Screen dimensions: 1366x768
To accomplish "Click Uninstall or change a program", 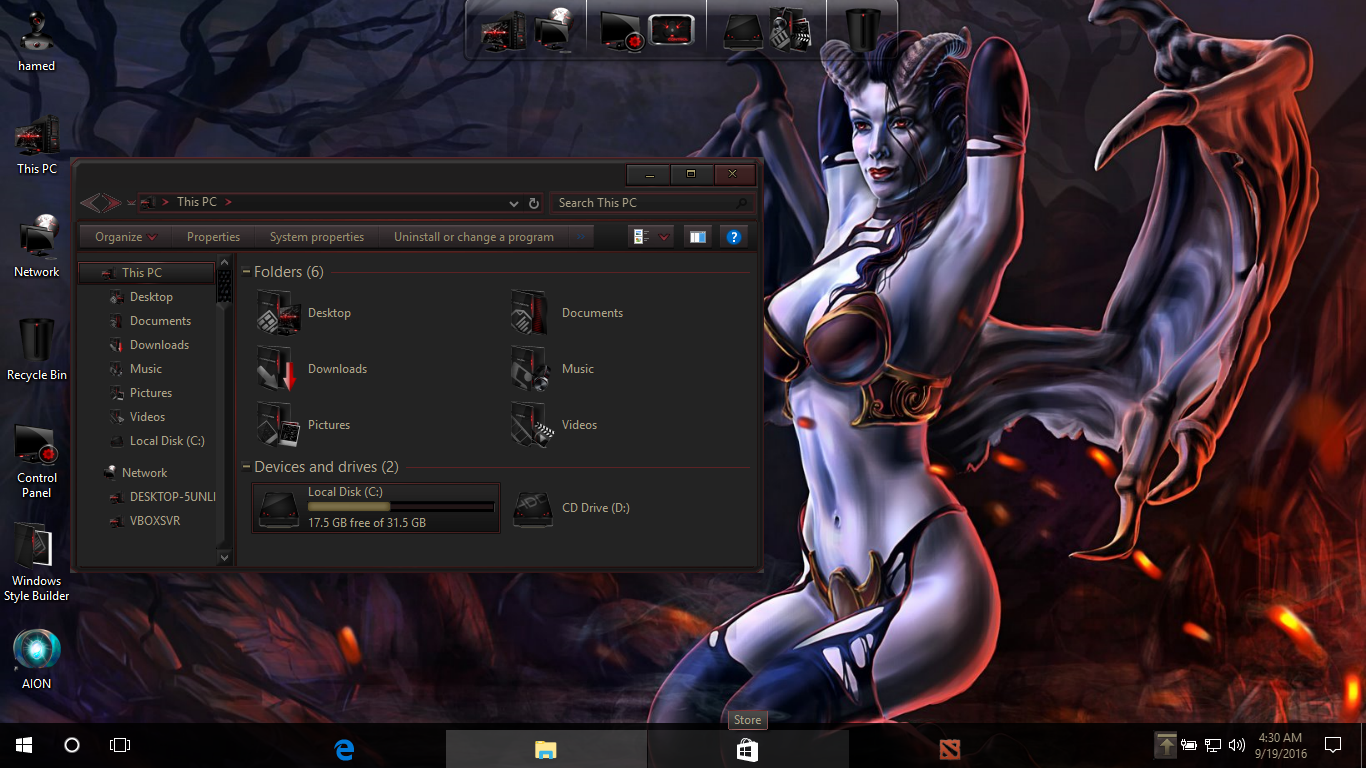I will pyautogui.click(x=473, y=237).
